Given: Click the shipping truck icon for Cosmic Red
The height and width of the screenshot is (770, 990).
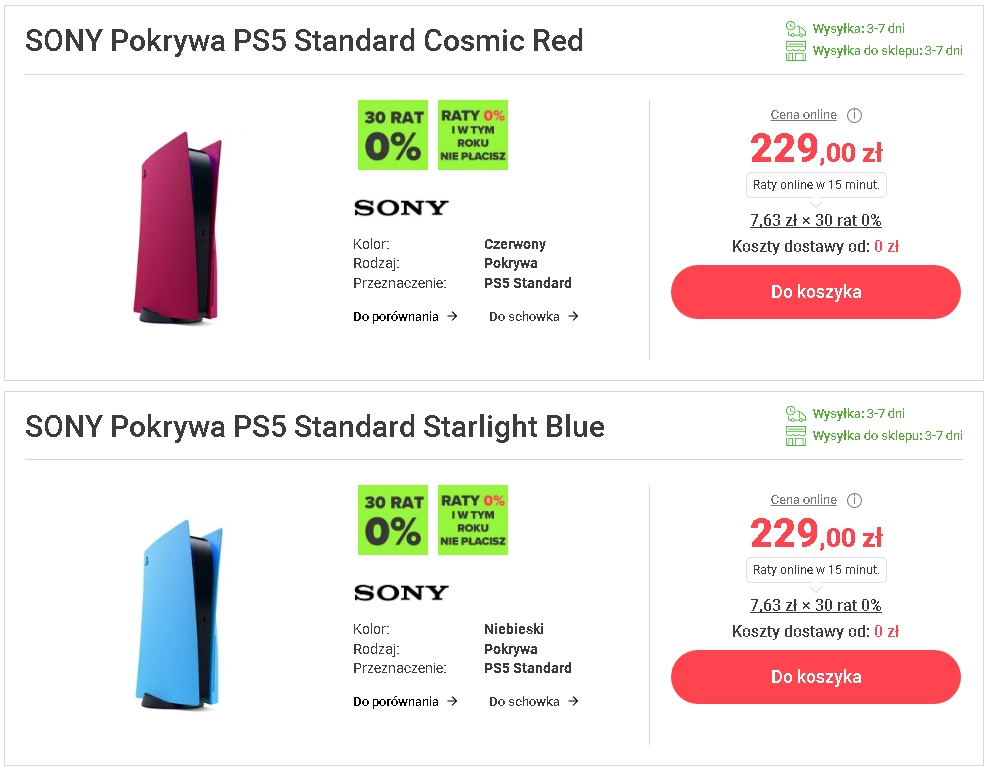Looking at the screenshot, I should 795,28.
